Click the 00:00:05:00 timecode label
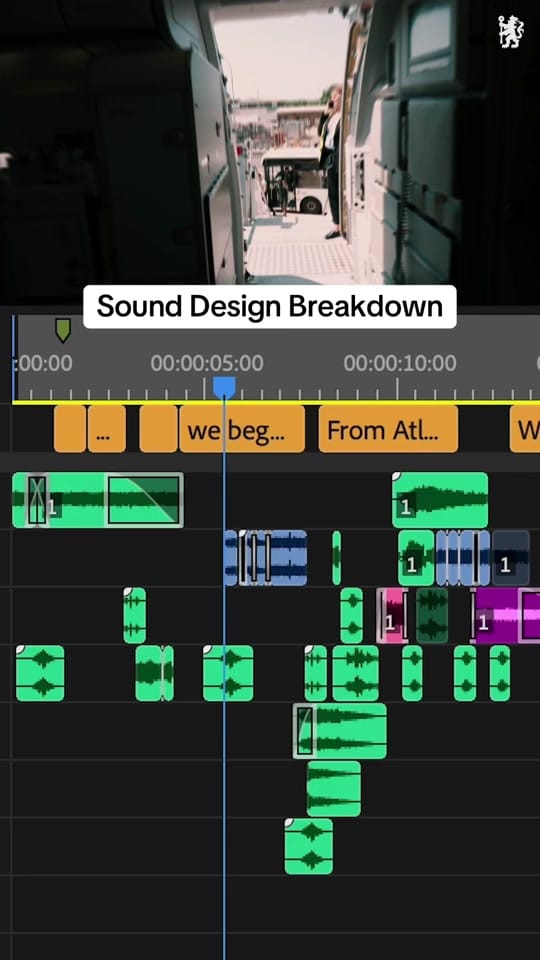Viewport: 540px width, 960px height. point(207,364)
